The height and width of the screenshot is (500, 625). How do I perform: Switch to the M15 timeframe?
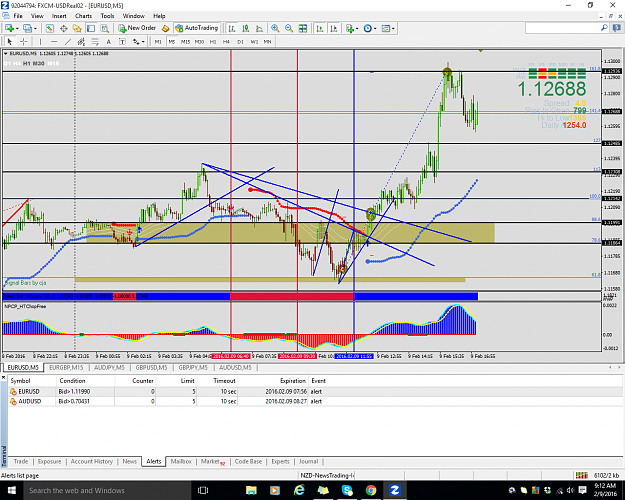pos(185,41)
